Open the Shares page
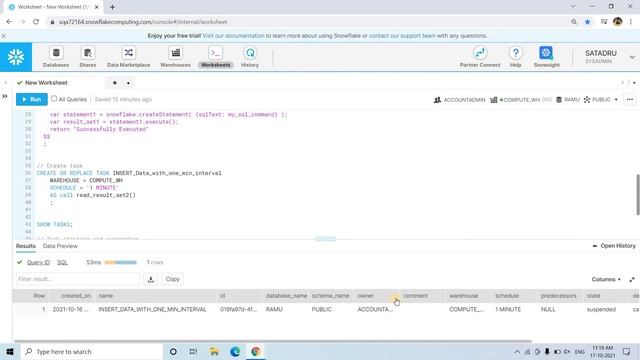Image resolution: width=640 pixels, height=360 pixels. pos(87,57)
